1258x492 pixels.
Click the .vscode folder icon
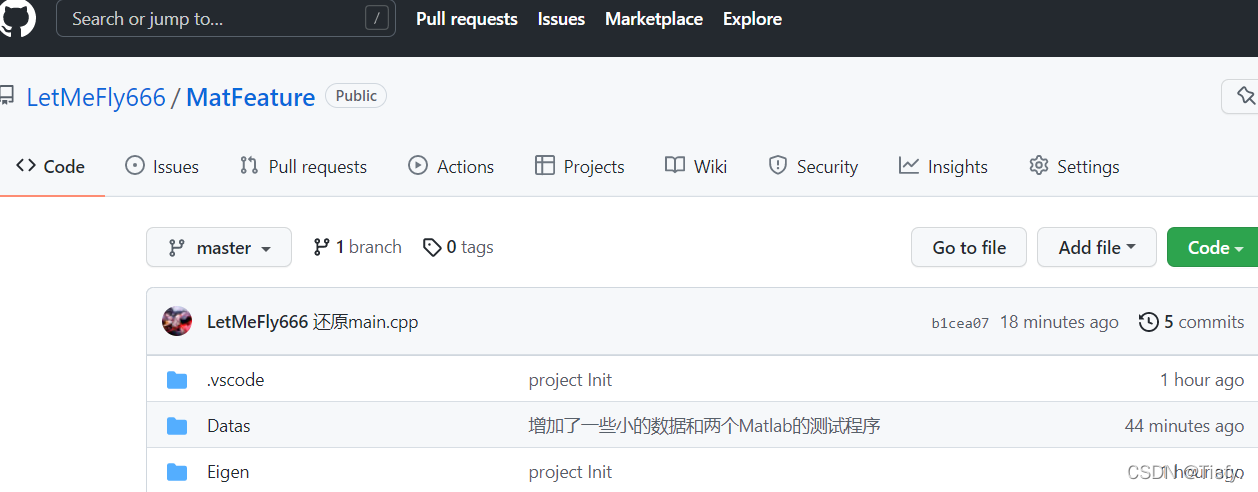(177, 380)
